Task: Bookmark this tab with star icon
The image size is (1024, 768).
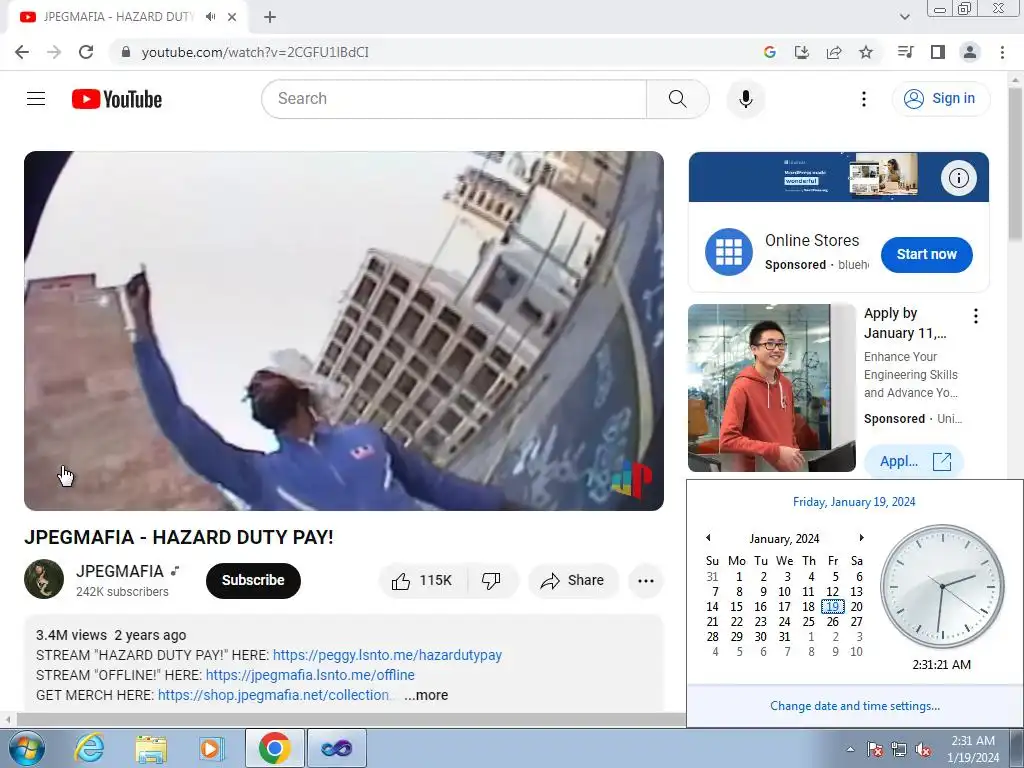Action: coord(866,52)
